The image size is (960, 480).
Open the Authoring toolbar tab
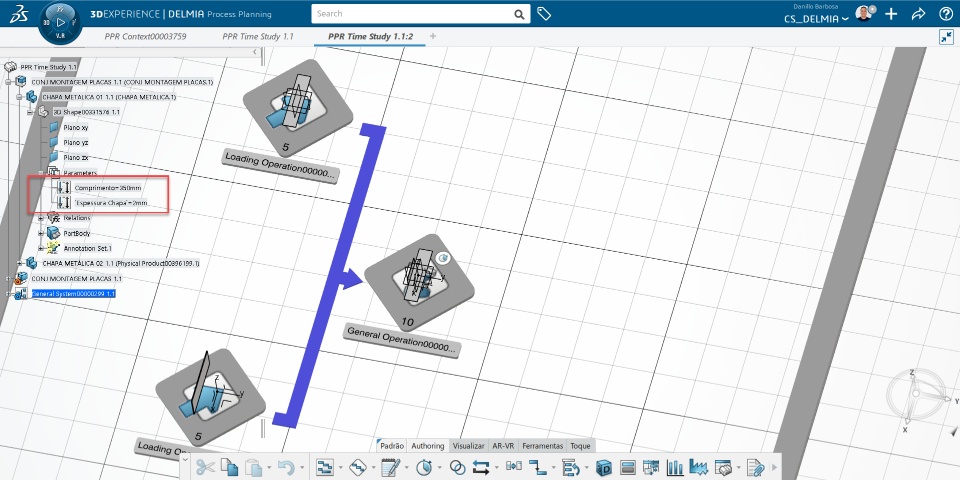pos(428,446)
